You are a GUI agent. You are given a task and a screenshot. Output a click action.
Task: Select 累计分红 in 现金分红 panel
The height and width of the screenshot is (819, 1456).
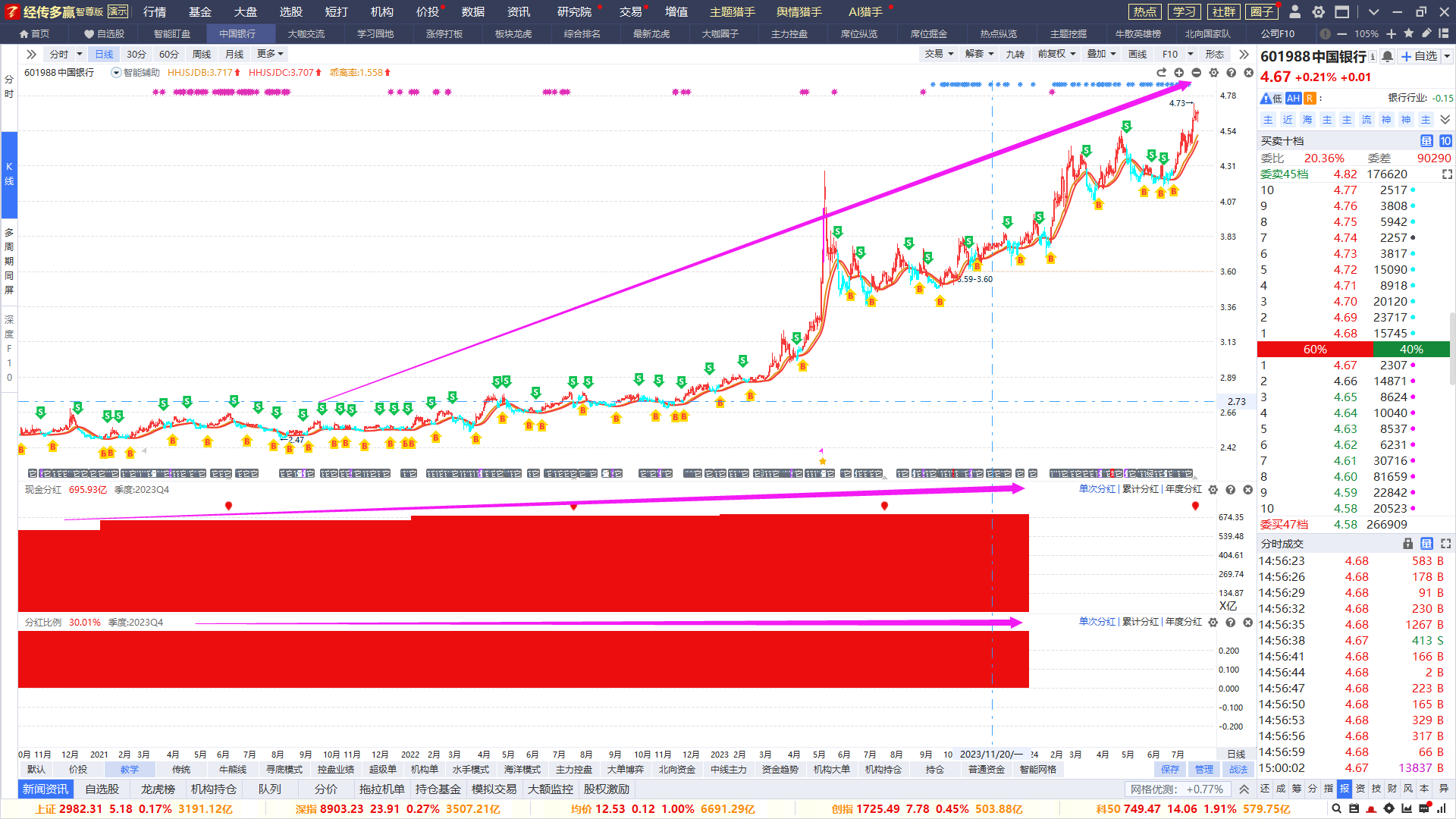tap(1141, 489)
